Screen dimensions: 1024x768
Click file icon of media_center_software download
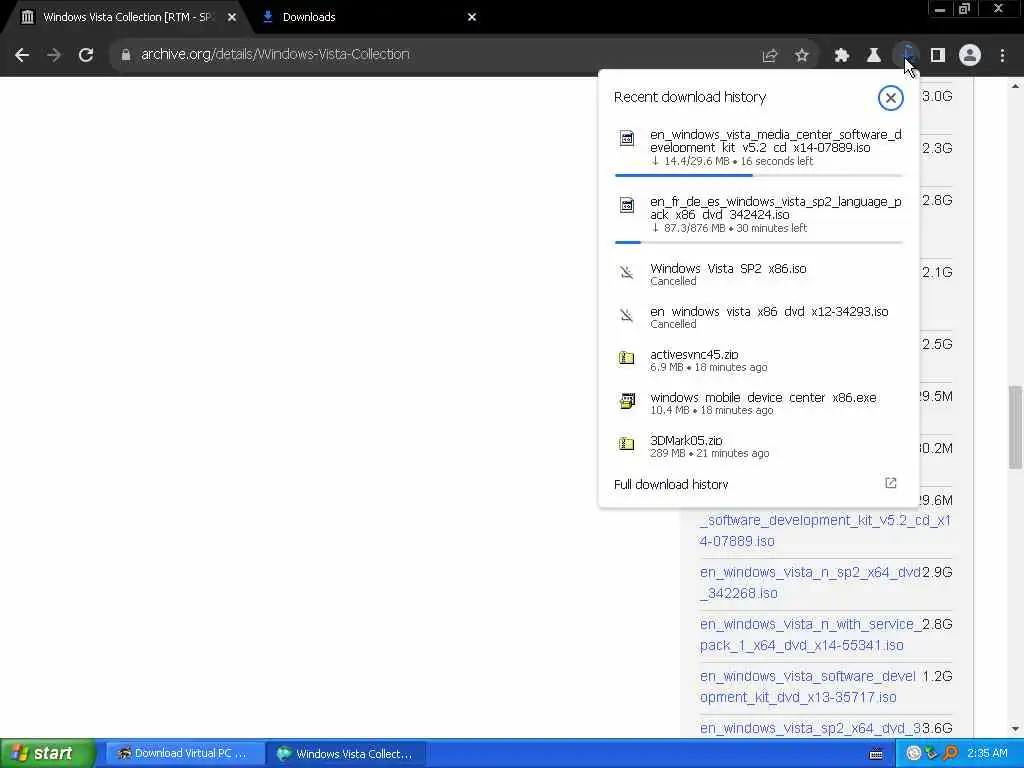click(627, 138)
